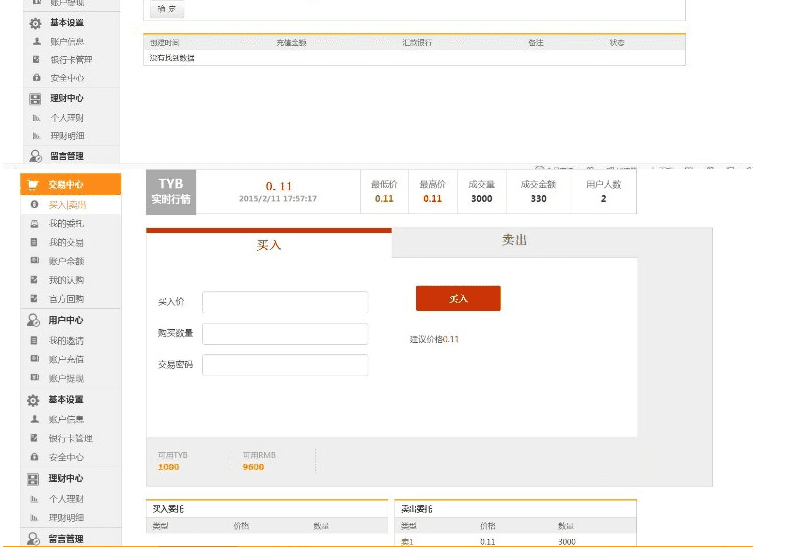Switch to the 卖出 tab
This screenshot has width=791, height=547.
514,242
